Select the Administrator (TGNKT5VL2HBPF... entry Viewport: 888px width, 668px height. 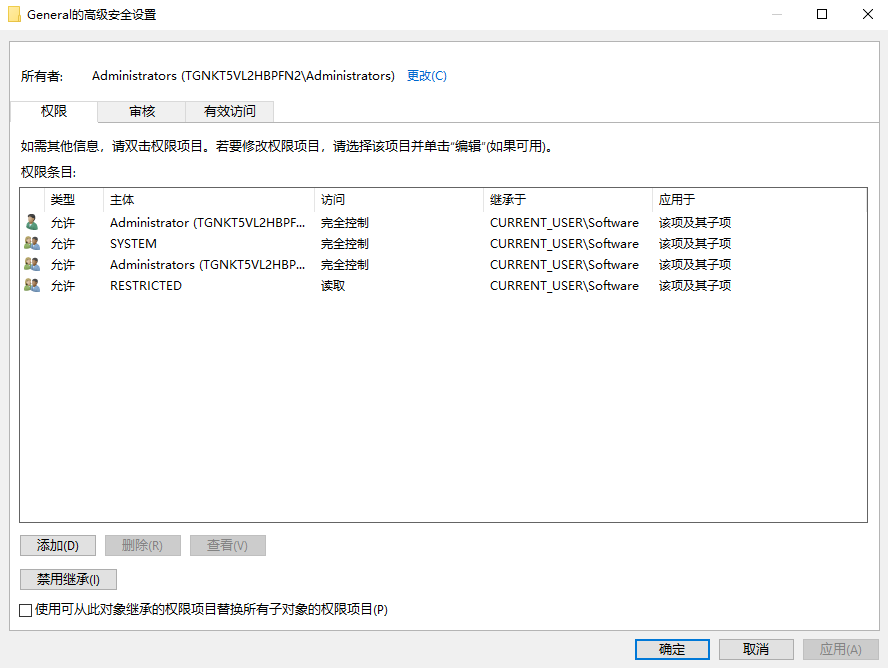click(207, 222)
